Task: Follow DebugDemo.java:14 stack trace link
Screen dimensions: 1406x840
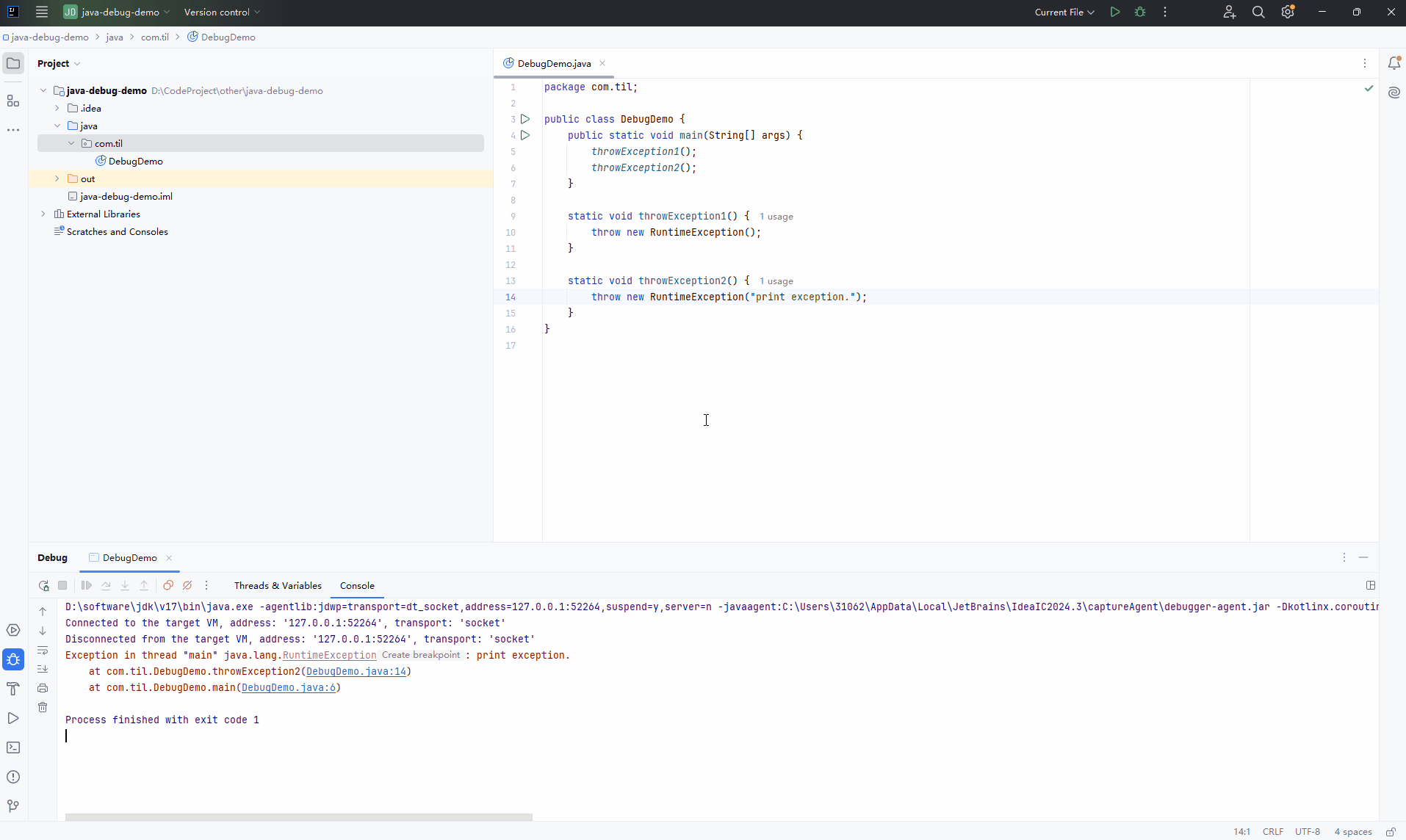Action: 356,672
